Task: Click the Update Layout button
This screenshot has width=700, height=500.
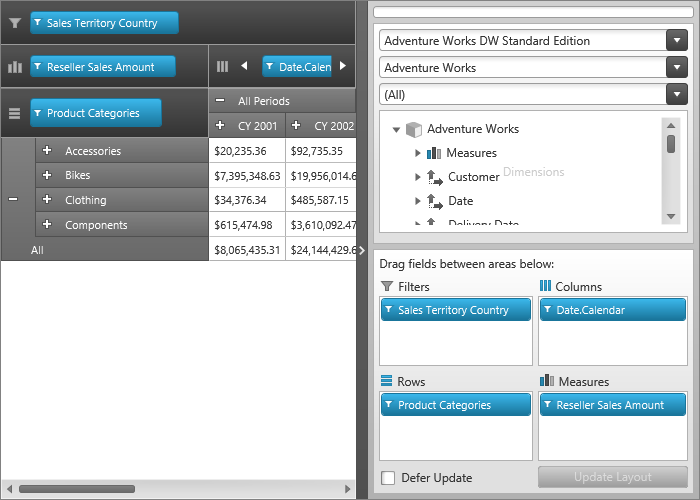Action: click(x=612, y=477)
